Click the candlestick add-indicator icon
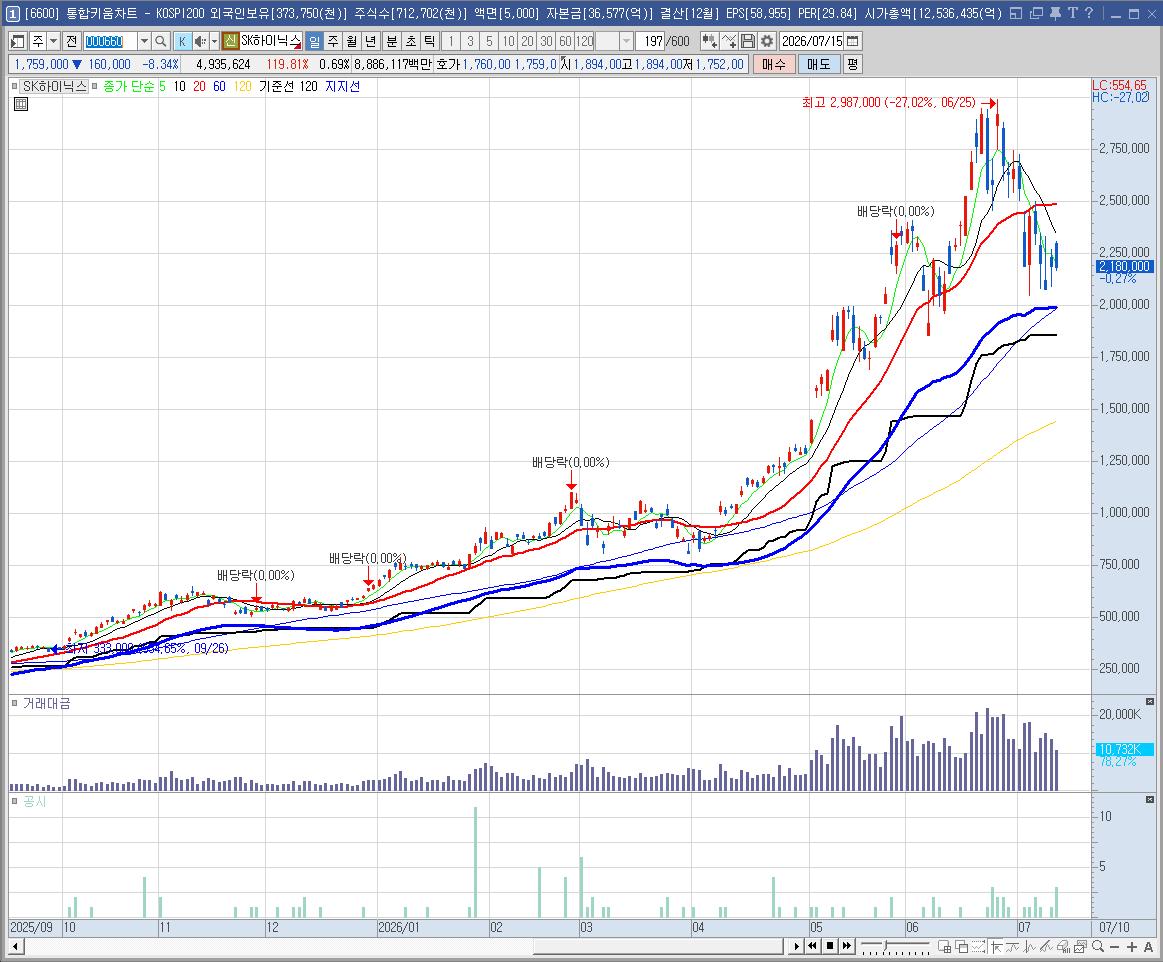1163x962 pixels. point(709,42)
